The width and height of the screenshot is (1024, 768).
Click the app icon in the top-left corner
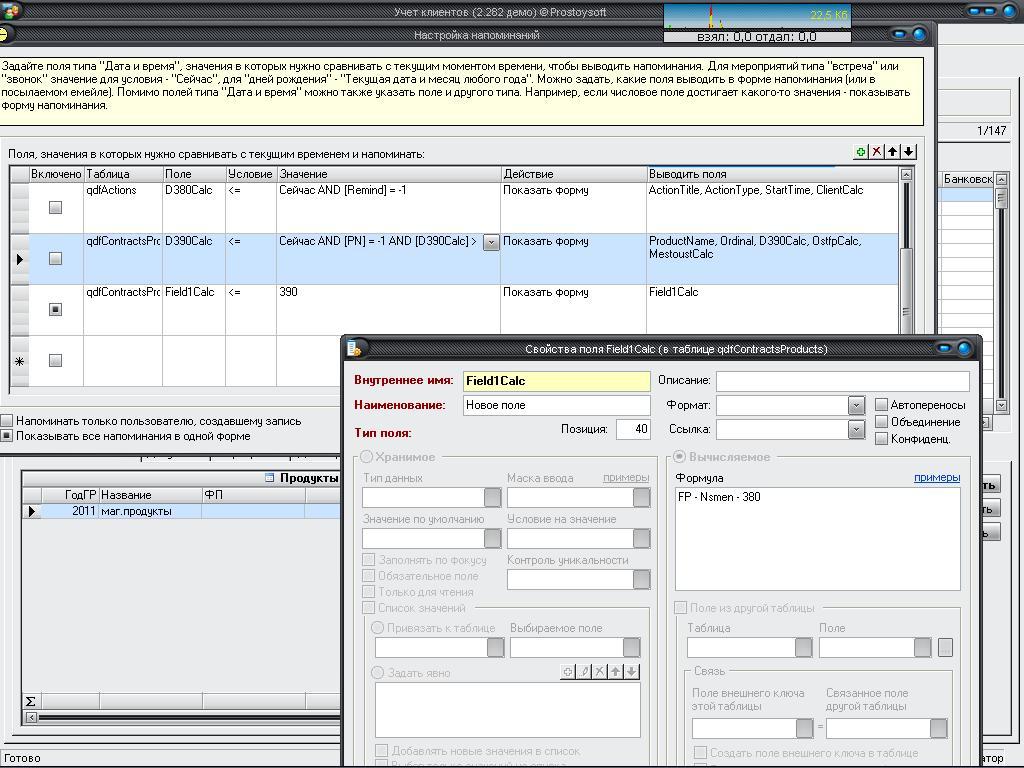click(11, 12)
